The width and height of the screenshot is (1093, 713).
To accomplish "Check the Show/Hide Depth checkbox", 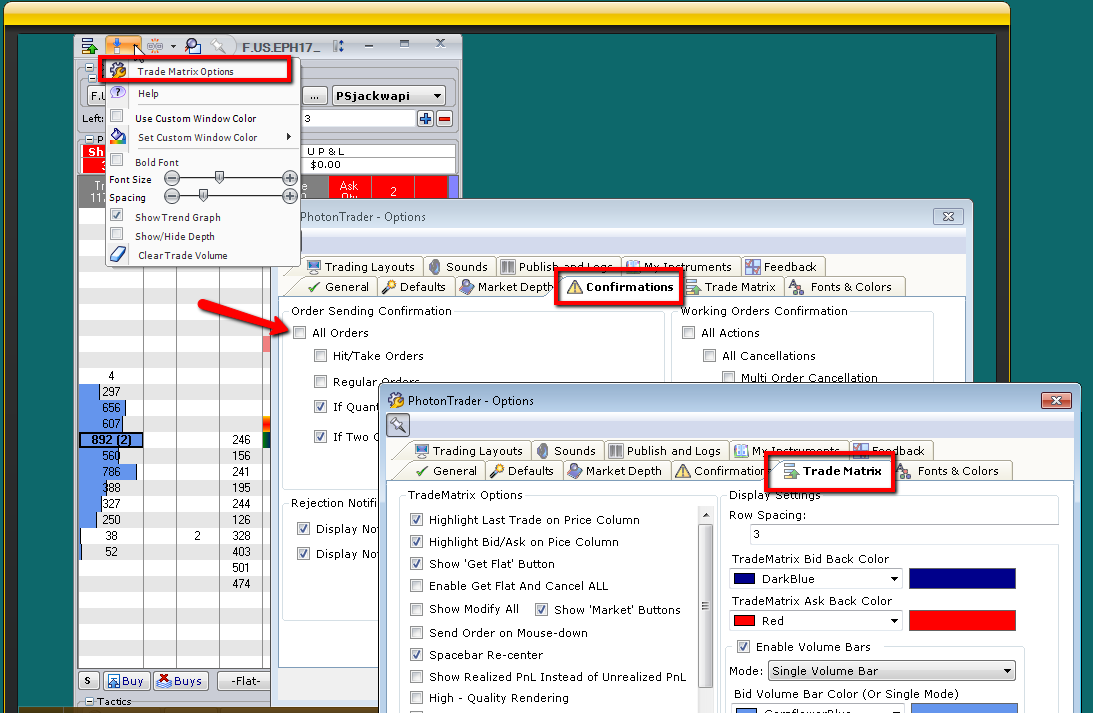I will tap(117, 234).
